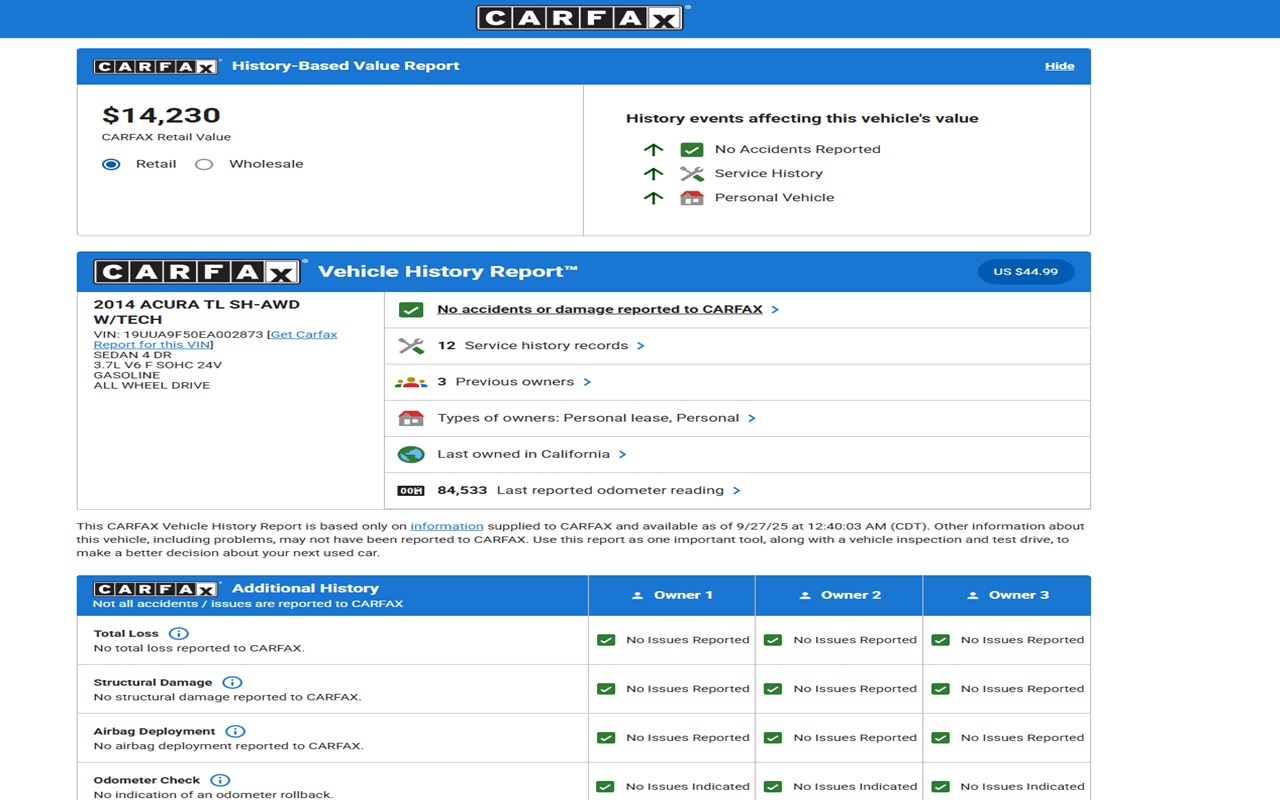Click Owner 3 Structural Damage check icon
This screenshot has height=800, width=1280.
tap(941, 689)
